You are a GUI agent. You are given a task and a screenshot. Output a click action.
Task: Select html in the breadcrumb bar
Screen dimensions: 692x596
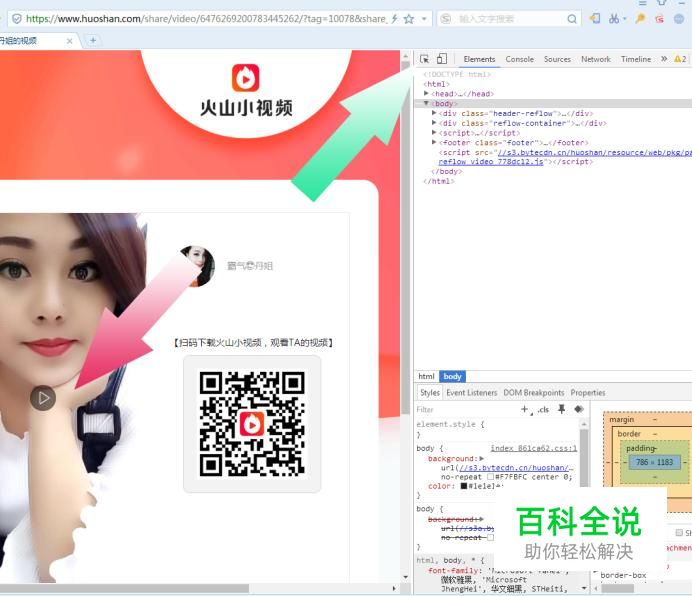coord(426,376)
